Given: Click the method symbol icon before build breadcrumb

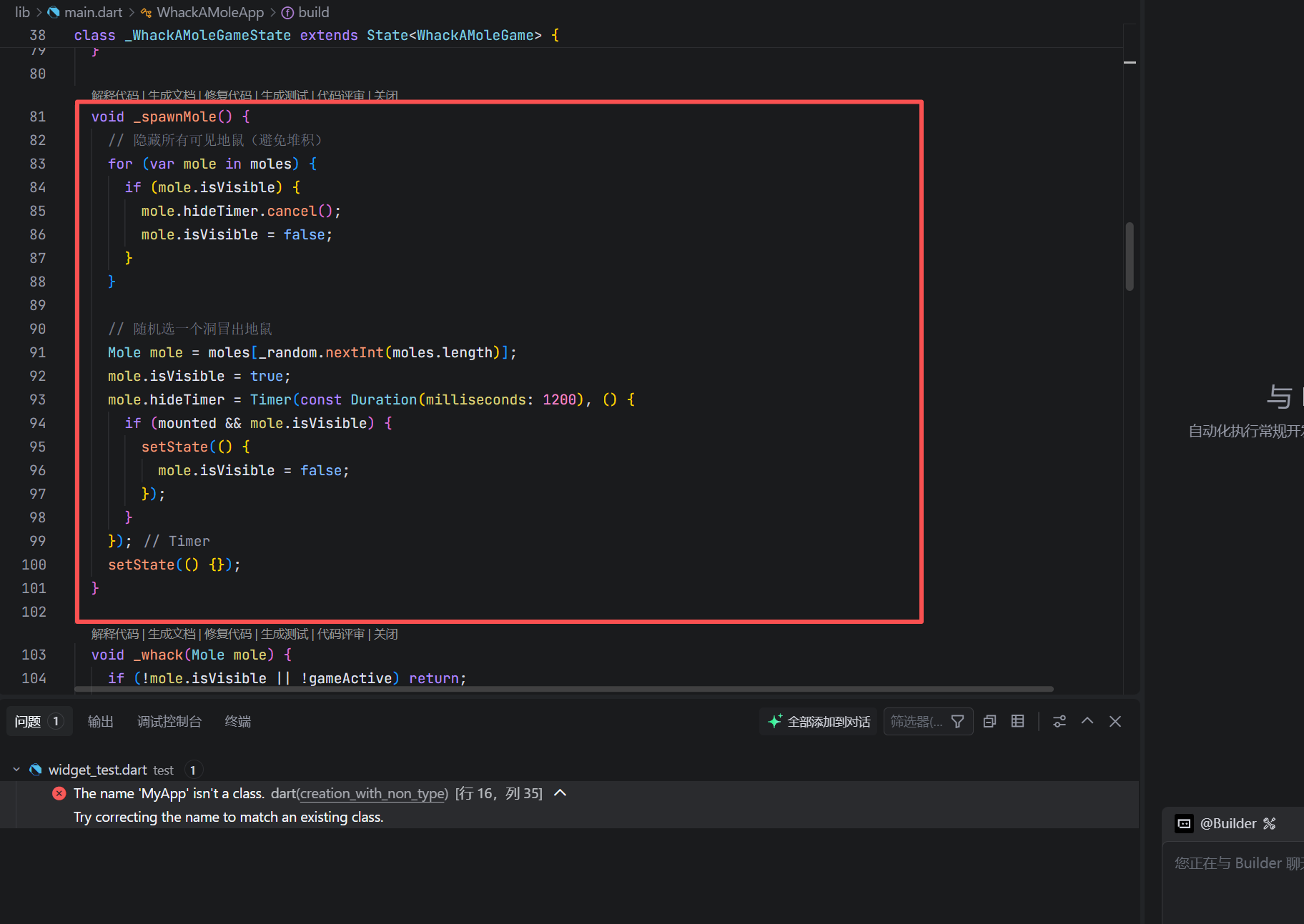Looking at the screenshot, I should tap(287, 12).
